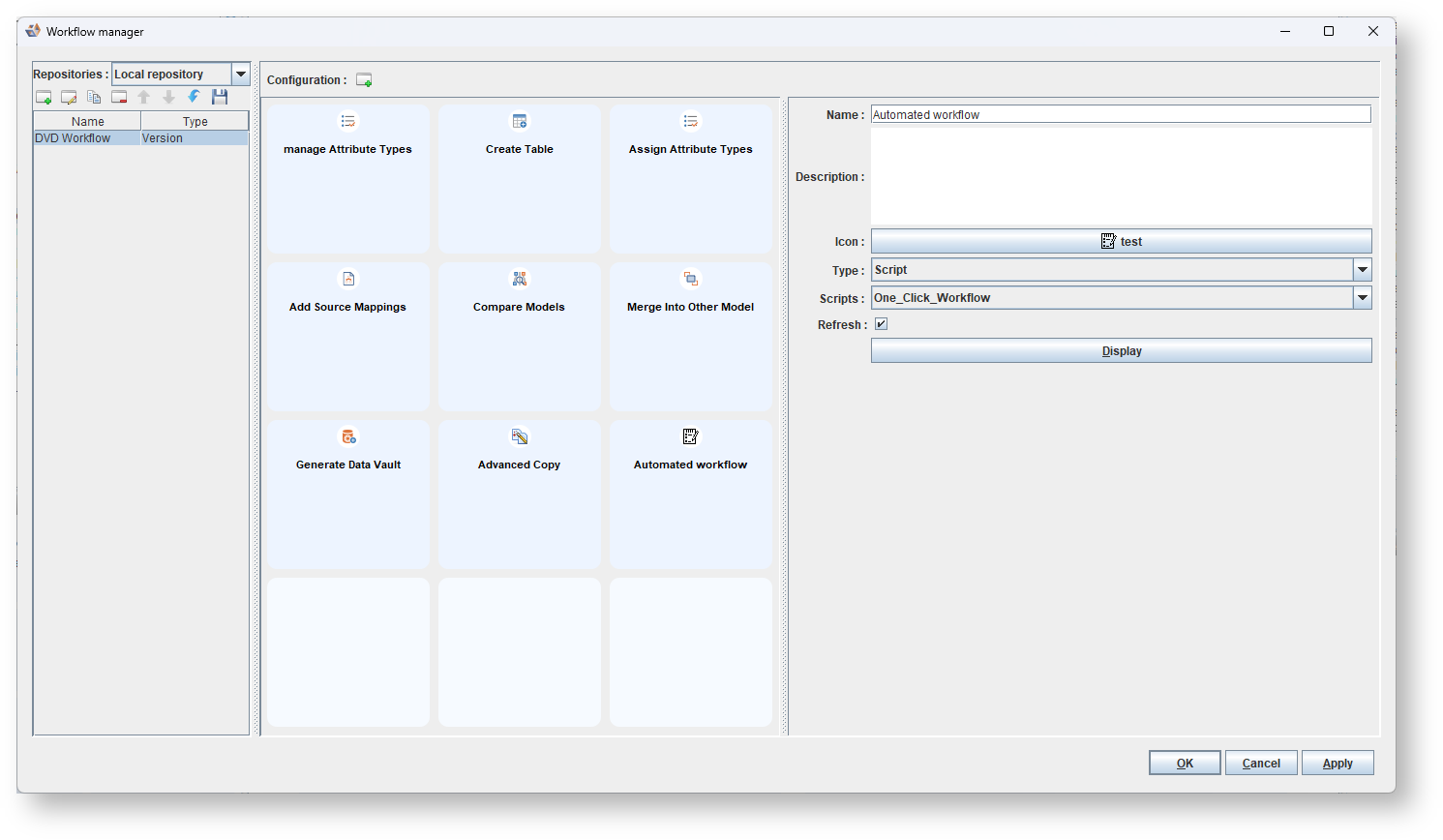
Task: Click the Display button
Action: click(x=1122, y=350)
